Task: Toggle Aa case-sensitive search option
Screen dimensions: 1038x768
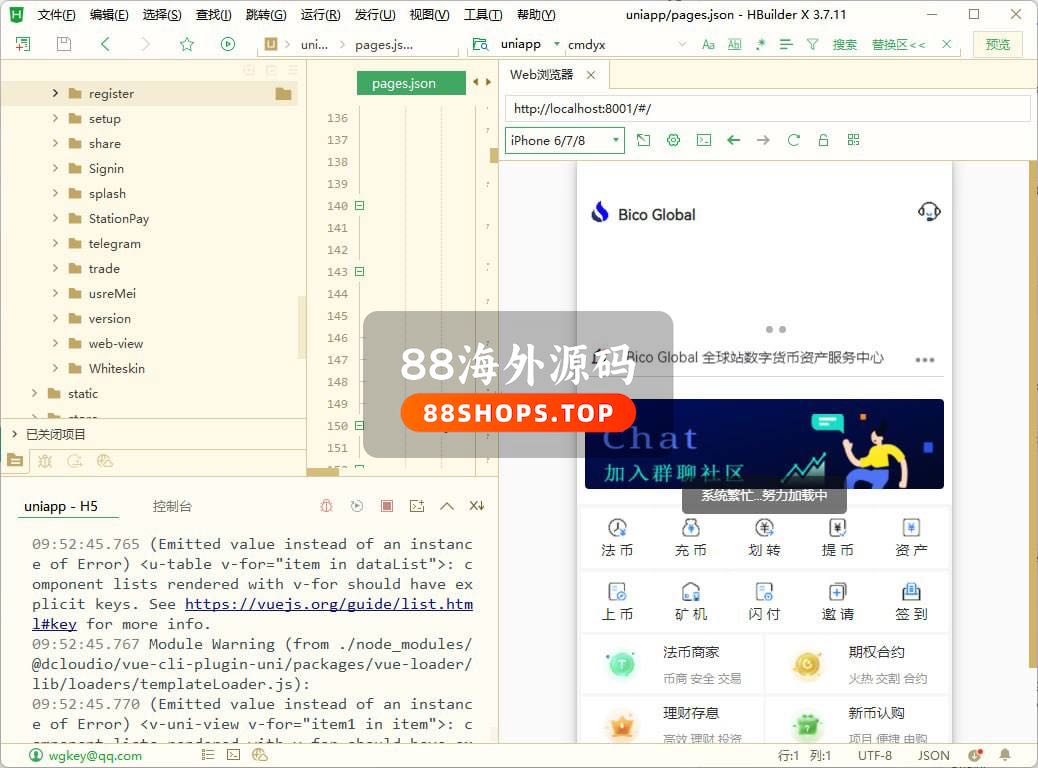Action: click(x=708, y=44)
